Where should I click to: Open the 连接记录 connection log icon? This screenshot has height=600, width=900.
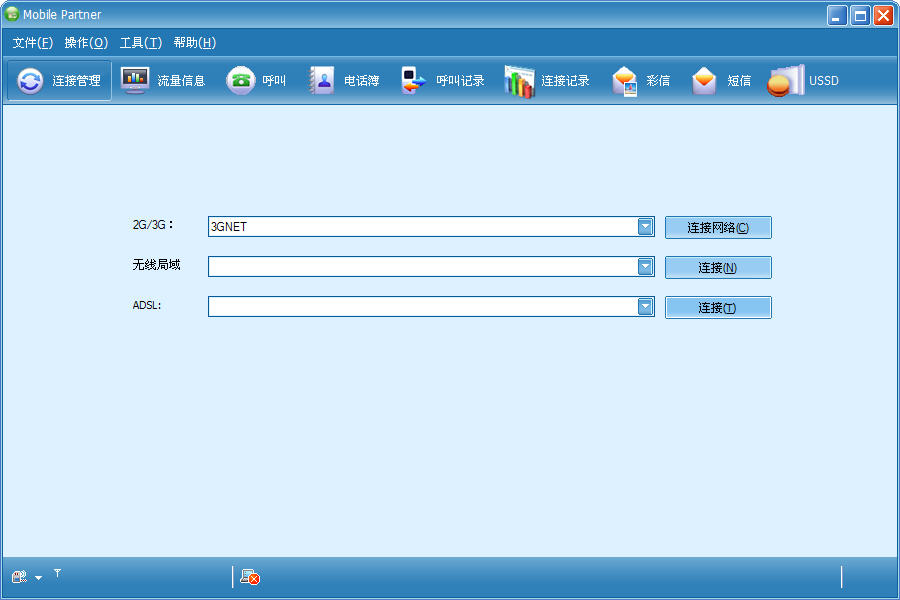coord(519,81)
